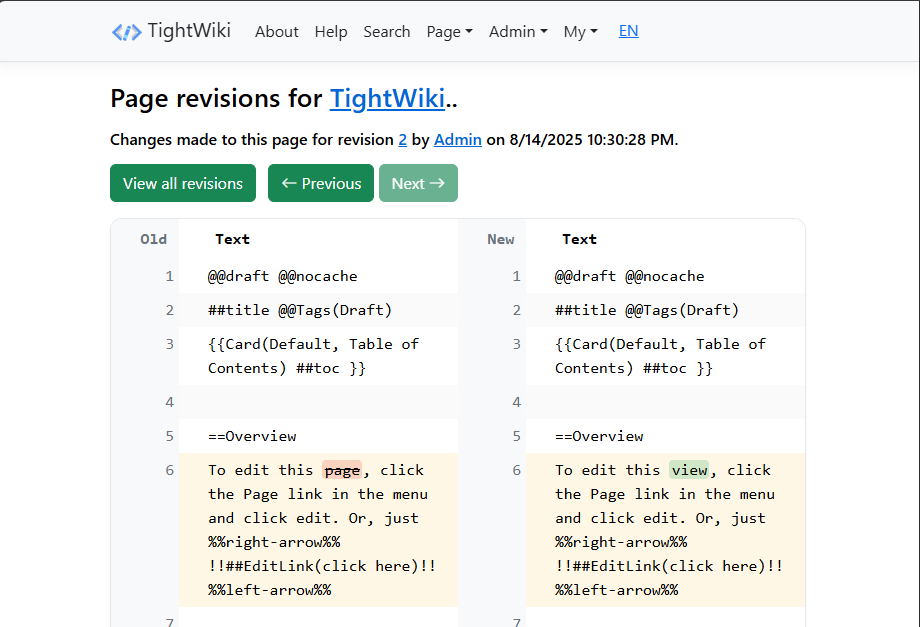Click the TightWiki logo icon

[x=126, y=32]
